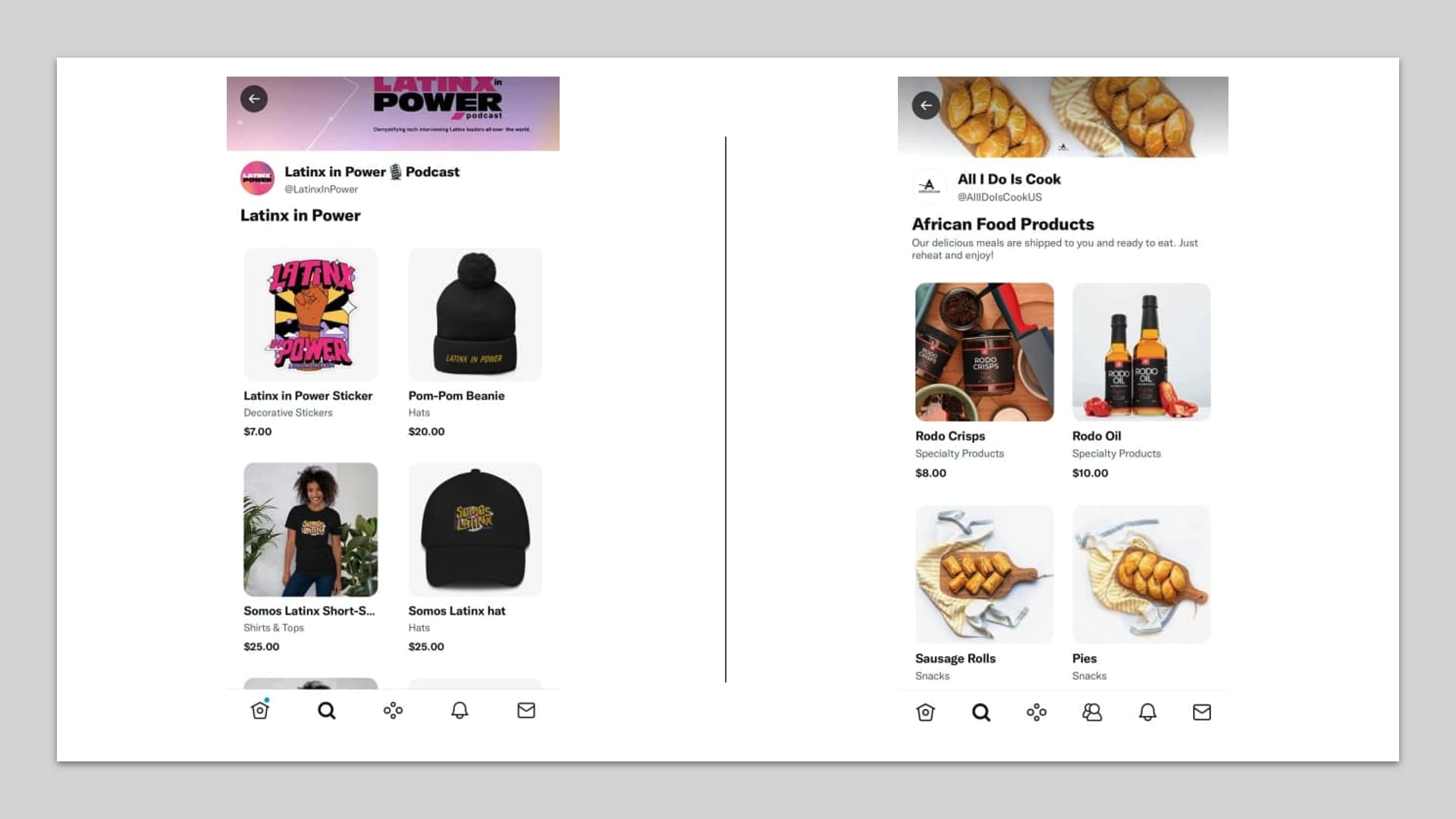The width and height of the screenshot is (1456, 819).
Task: Open Home icon in left phone navbar
Action: 260,710
